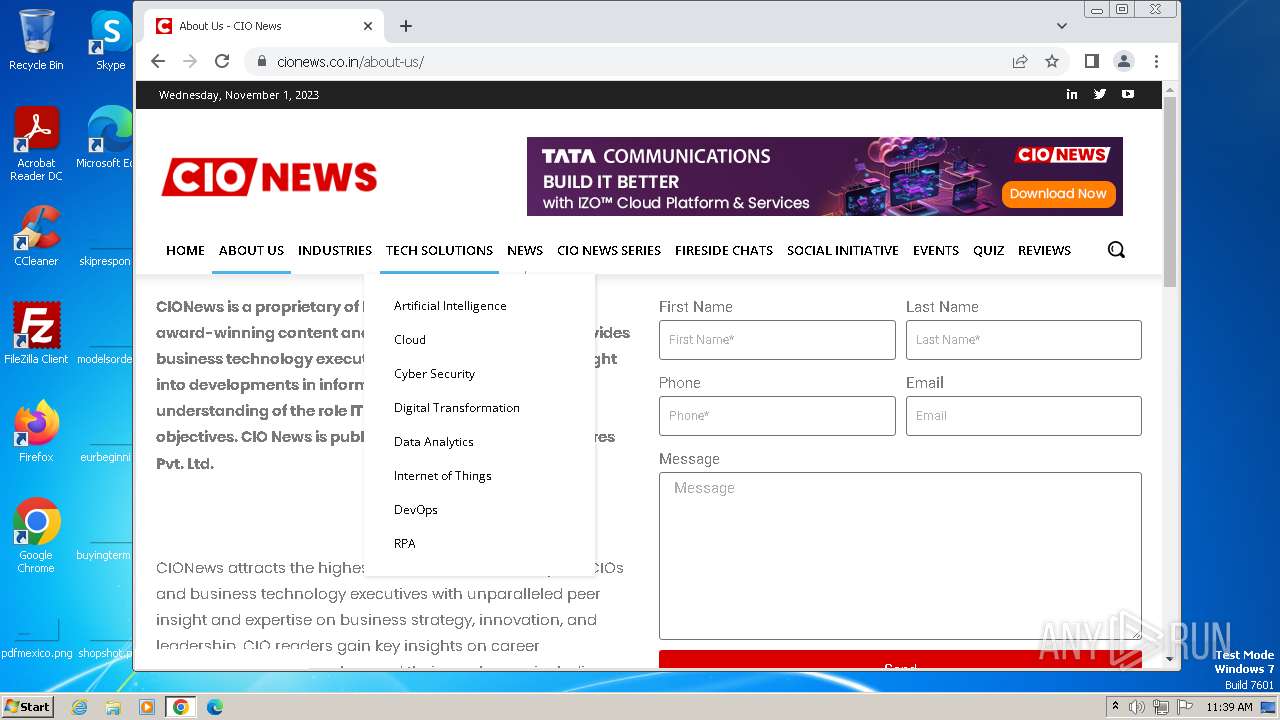
Task: Open Chrome three-dot menu
Action: [x=1156, y=61]
